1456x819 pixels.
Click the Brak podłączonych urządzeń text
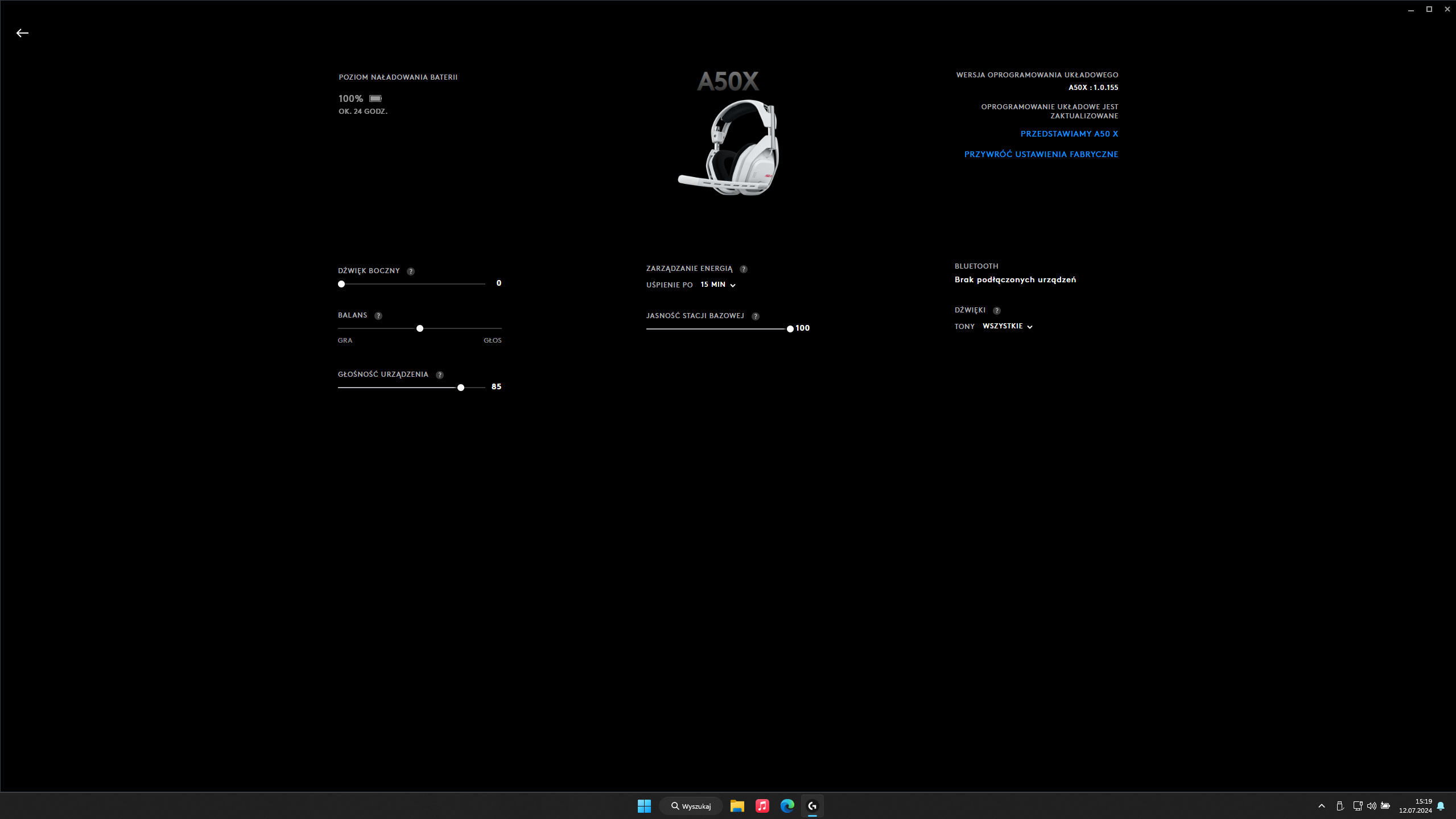point(1015,279)
